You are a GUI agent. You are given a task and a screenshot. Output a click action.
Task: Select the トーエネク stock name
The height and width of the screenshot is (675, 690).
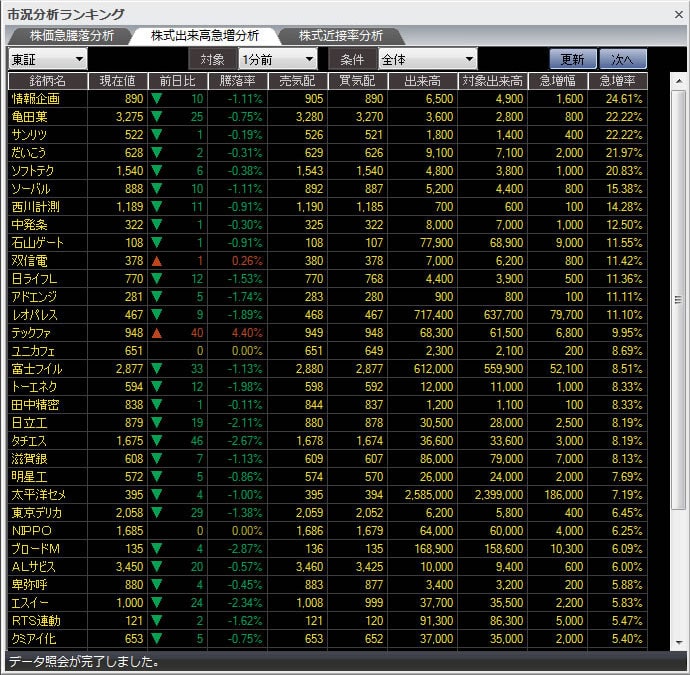[34, 387]
